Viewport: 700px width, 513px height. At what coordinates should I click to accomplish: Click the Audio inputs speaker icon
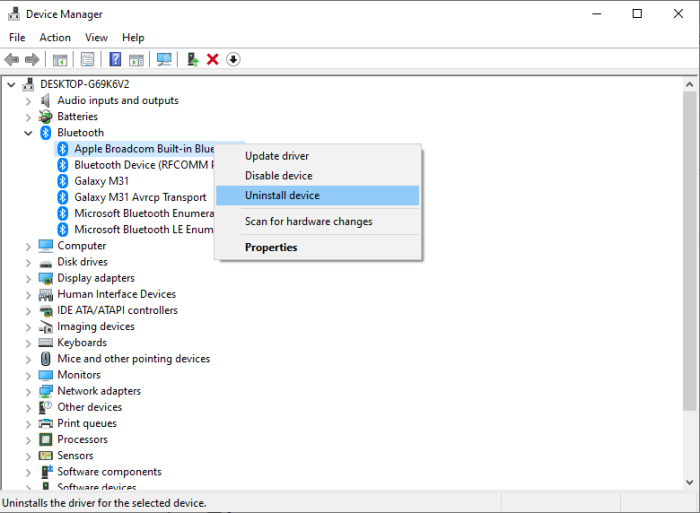coord(45,100)
